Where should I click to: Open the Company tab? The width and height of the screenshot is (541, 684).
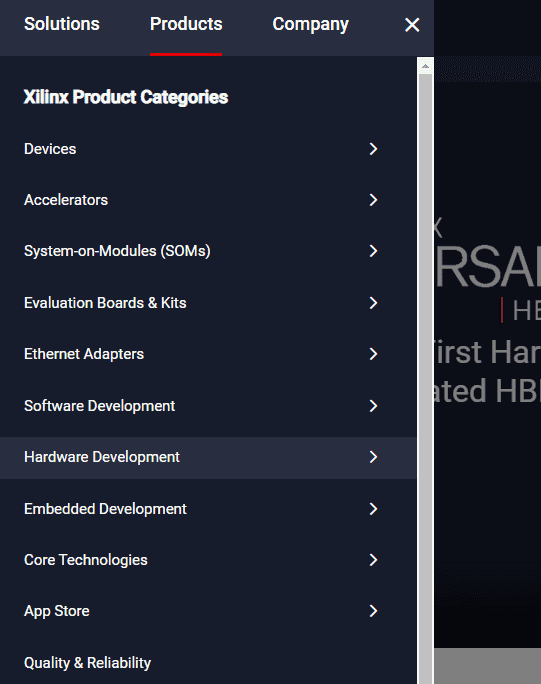pyautogui.click(x=310, y=24)
